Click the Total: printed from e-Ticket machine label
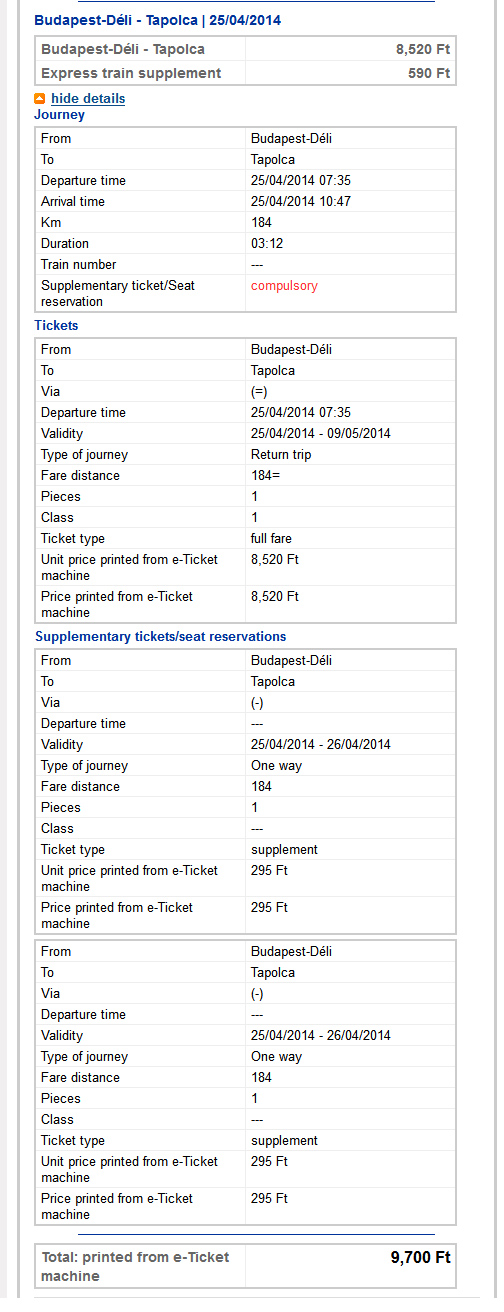 135,1266
